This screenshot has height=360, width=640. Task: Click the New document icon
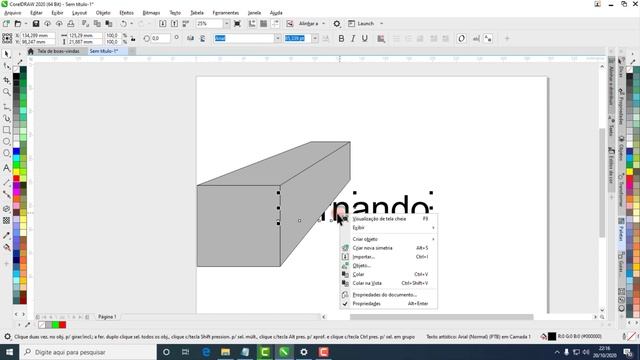tap(6, 24)
